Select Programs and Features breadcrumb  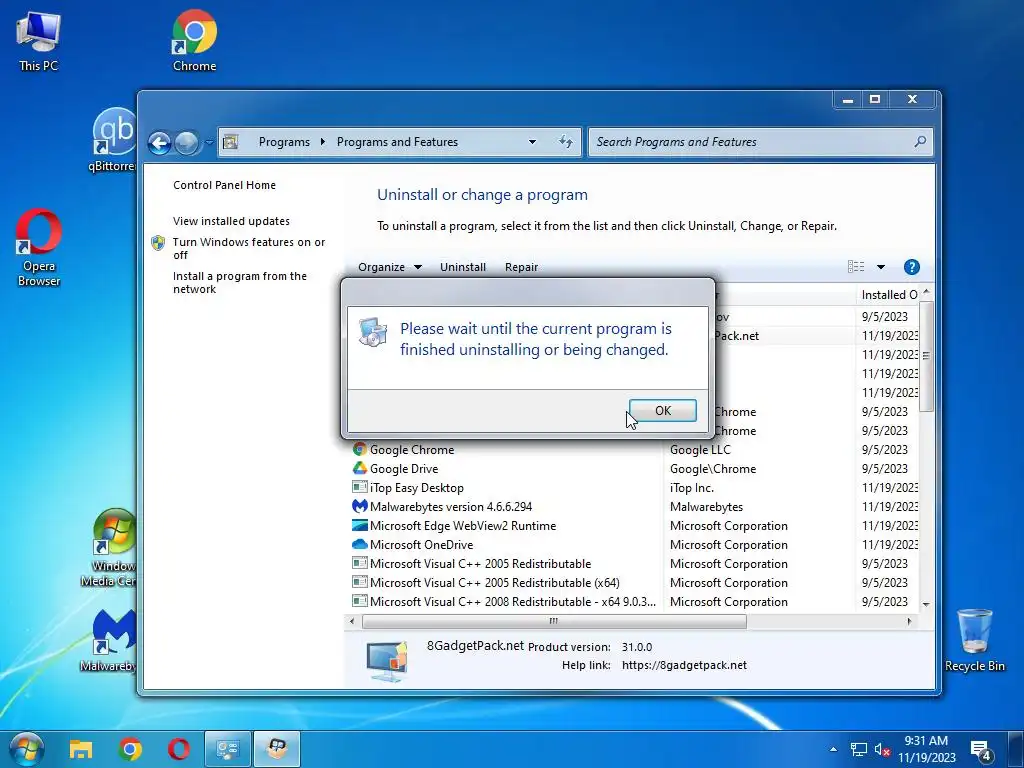[397, 142]
